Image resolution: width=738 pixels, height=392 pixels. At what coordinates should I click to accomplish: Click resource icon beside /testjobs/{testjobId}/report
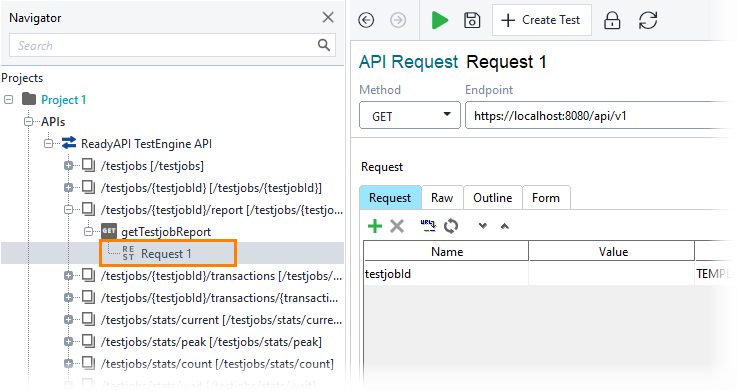click(x=88, y=209)
